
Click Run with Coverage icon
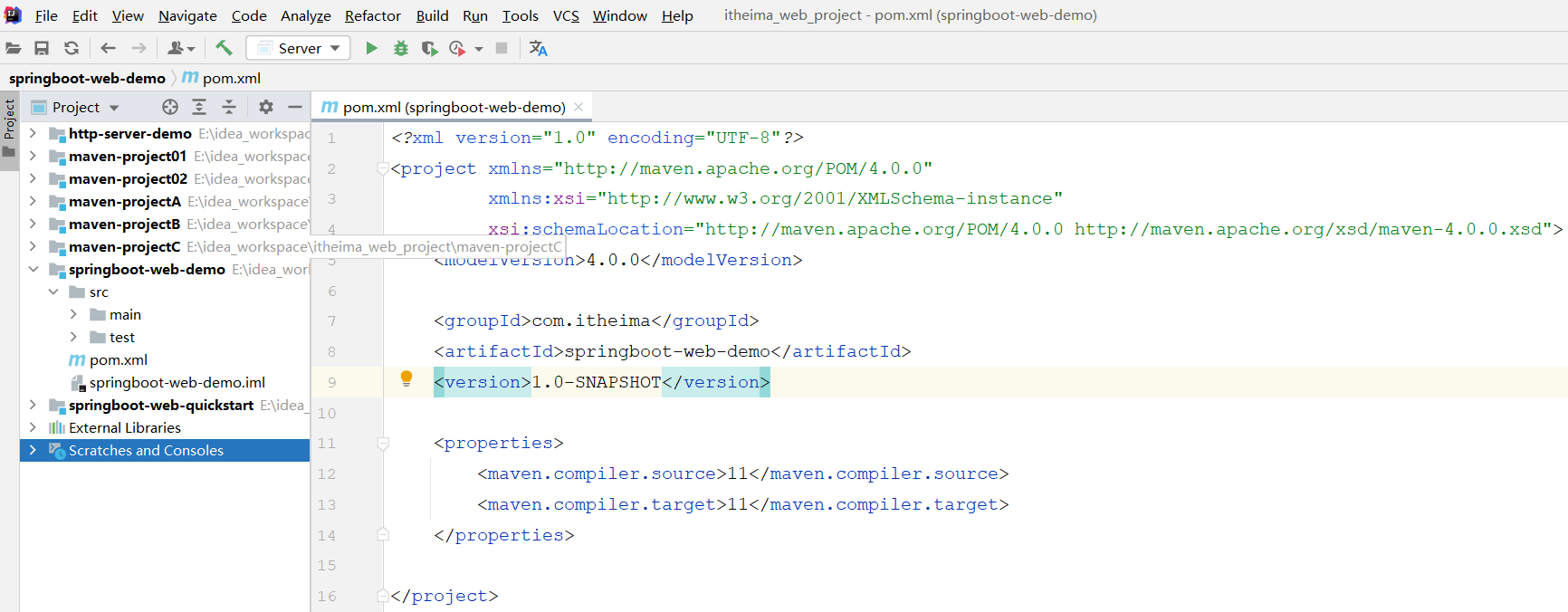click(x=429, y=48)
